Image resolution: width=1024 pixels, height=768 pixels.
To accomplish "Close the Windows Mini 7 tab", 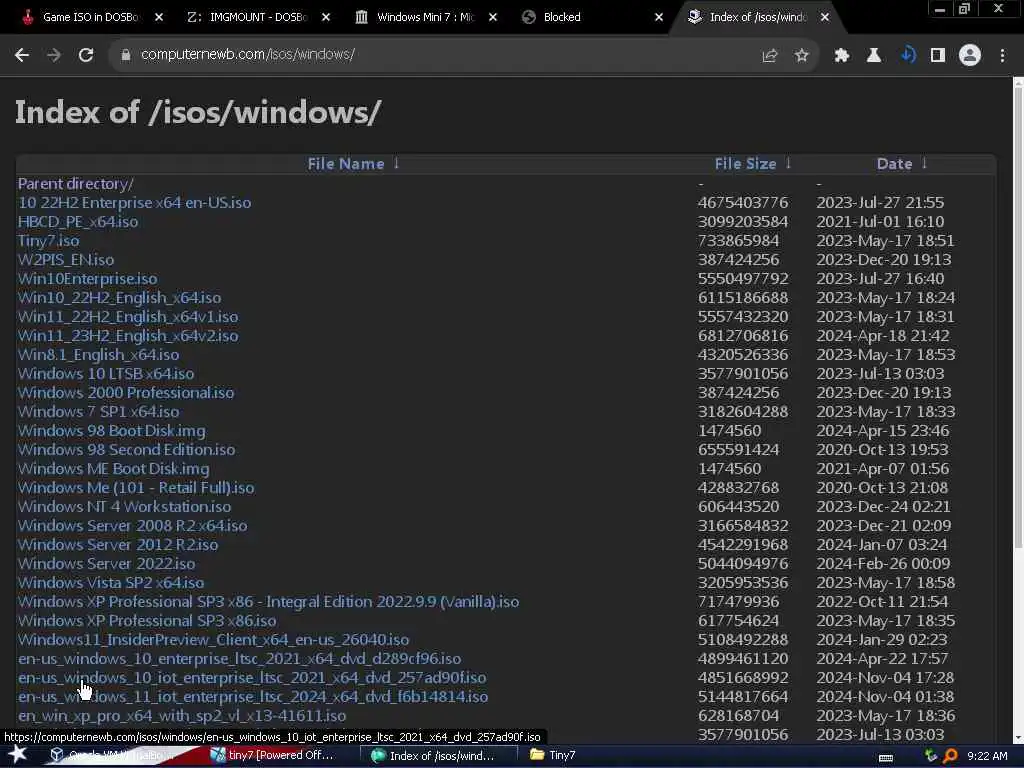I will point(493,18).
